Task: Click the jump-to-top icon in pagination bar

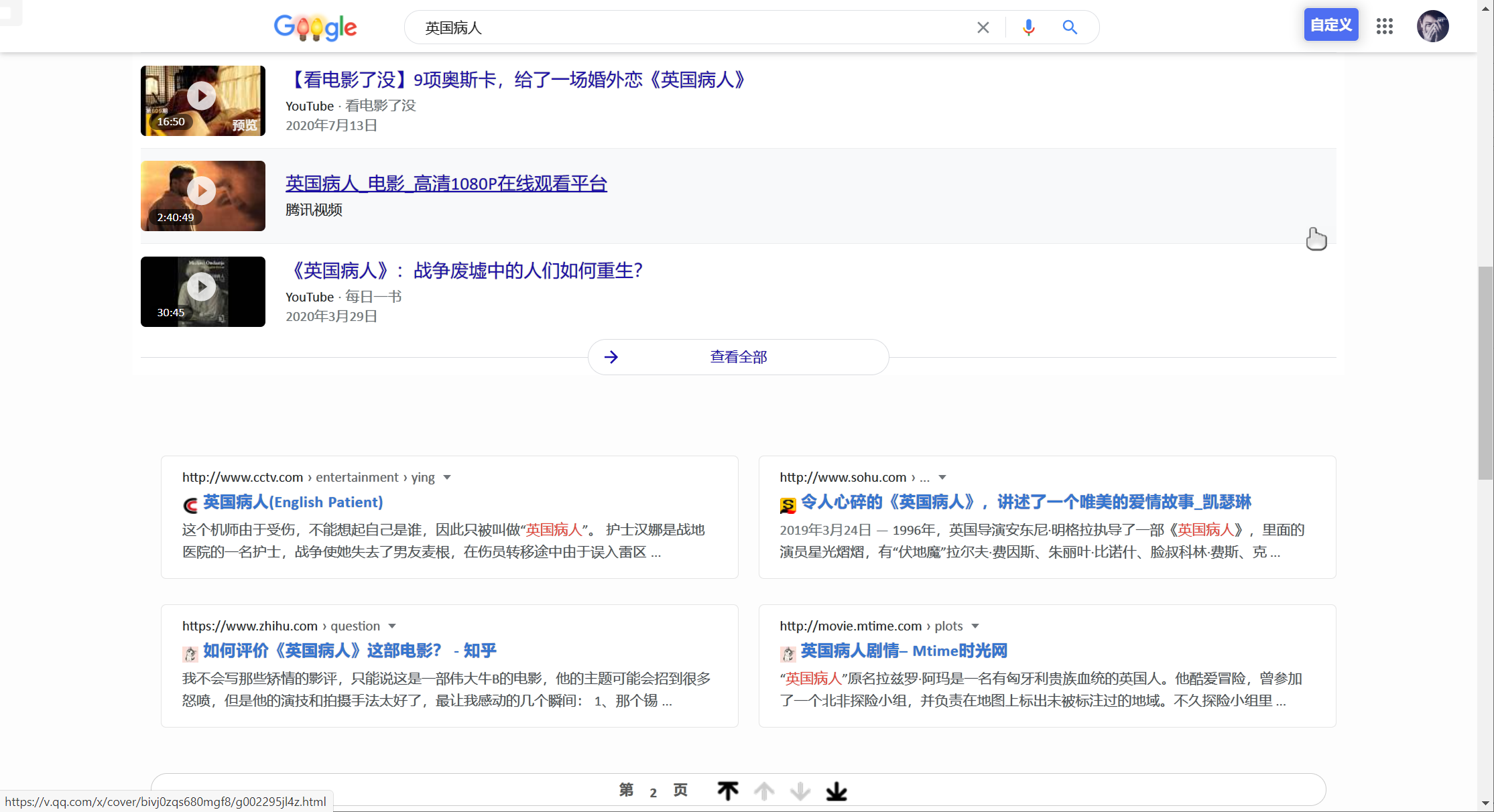Action: [728, 791]
